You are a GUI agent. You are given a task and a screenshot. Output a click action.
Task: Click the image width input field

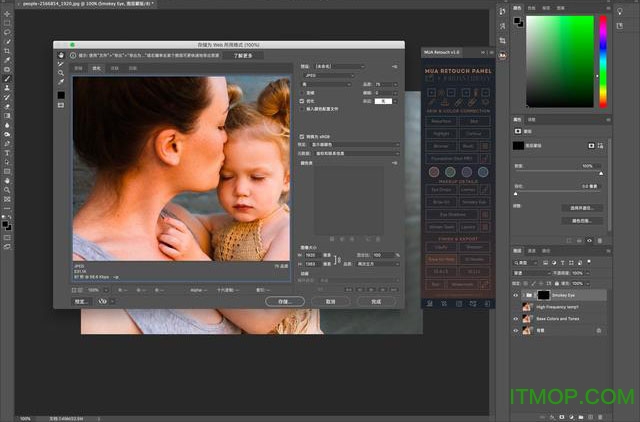tap(312, 255)
